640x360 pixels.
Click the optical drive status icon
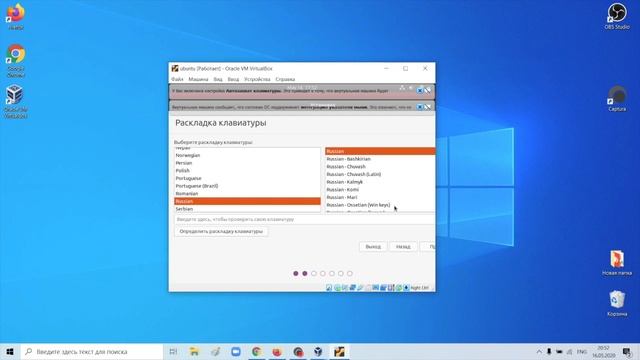[337, 288]
